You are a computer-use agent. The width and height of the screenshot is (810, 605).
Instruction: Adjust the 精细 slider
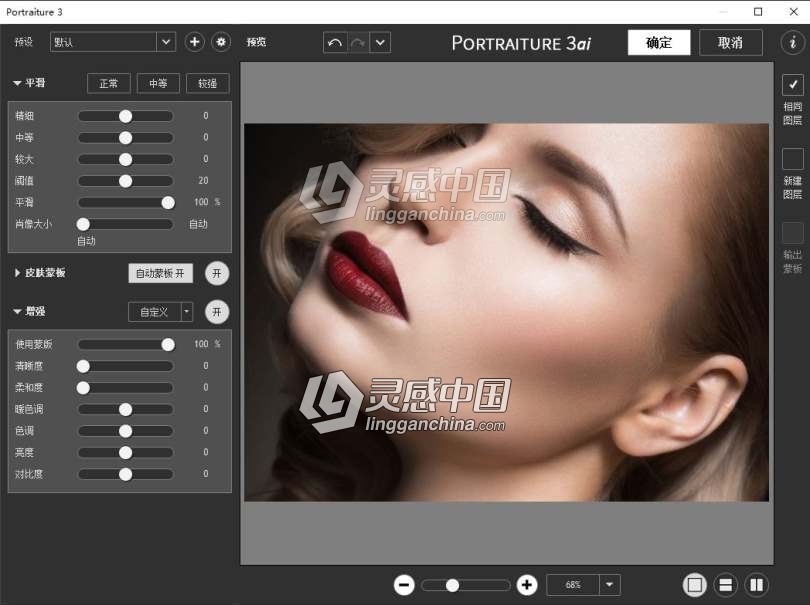coord(126,116)
